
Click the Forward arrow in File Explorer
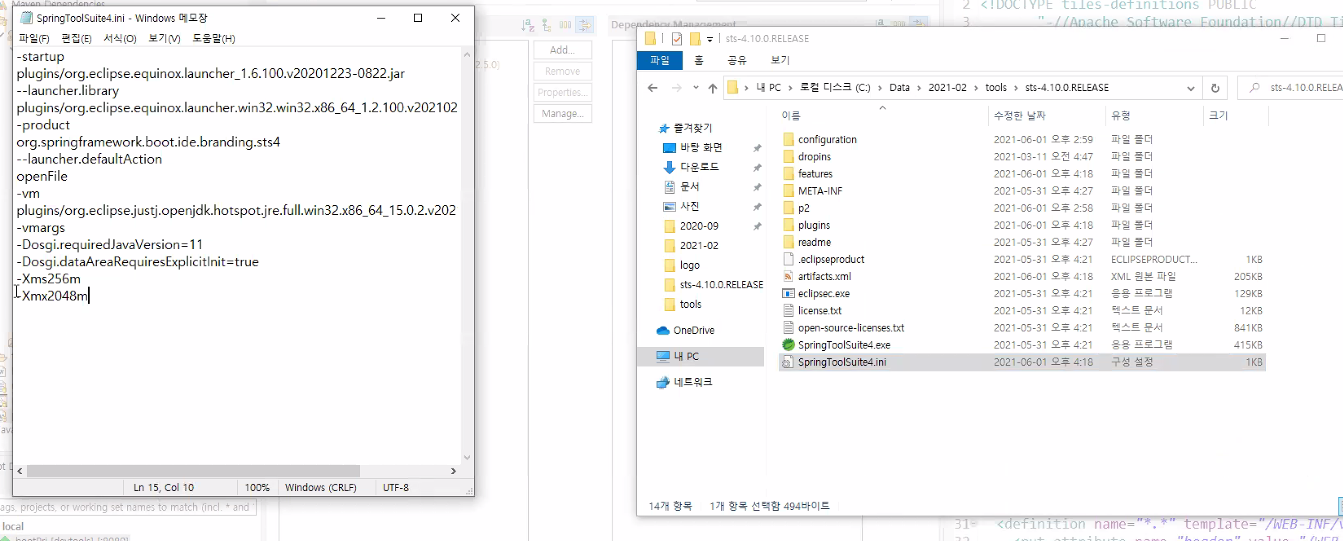677,88
